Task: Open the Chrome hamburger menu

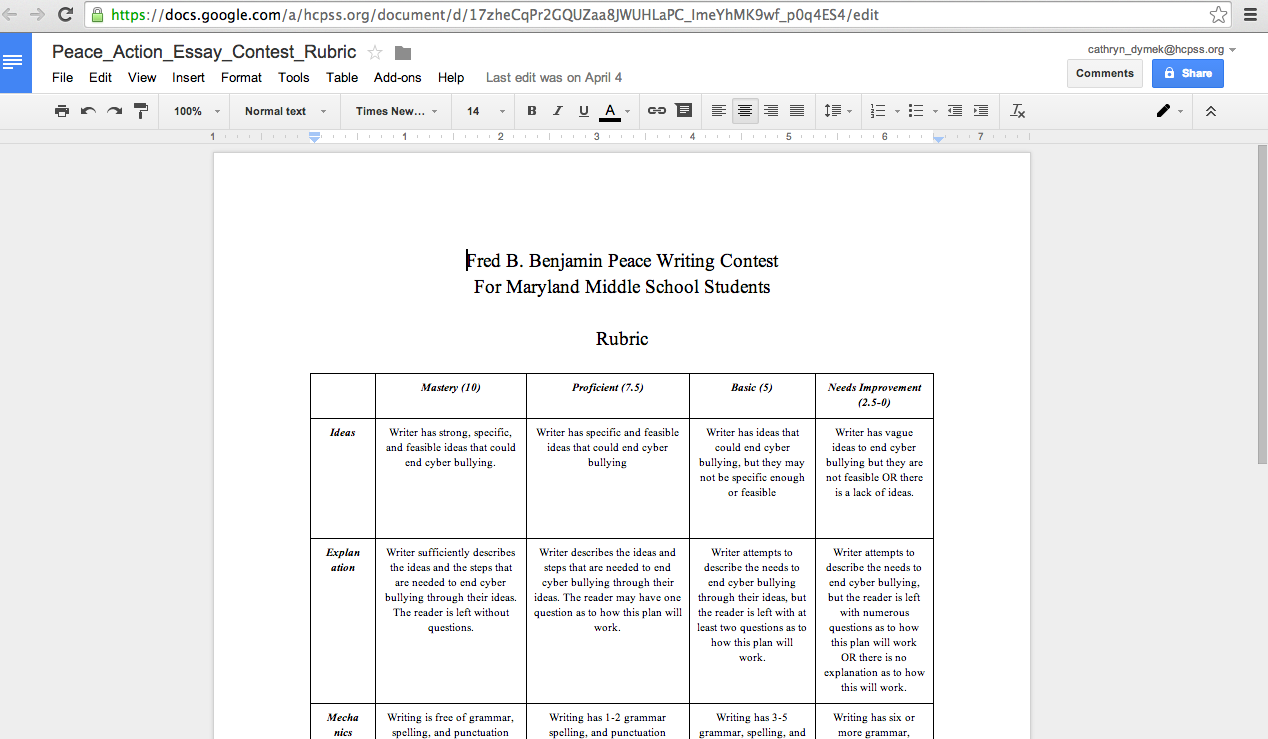Action: pyautogui.click(x=1251, y=15)
